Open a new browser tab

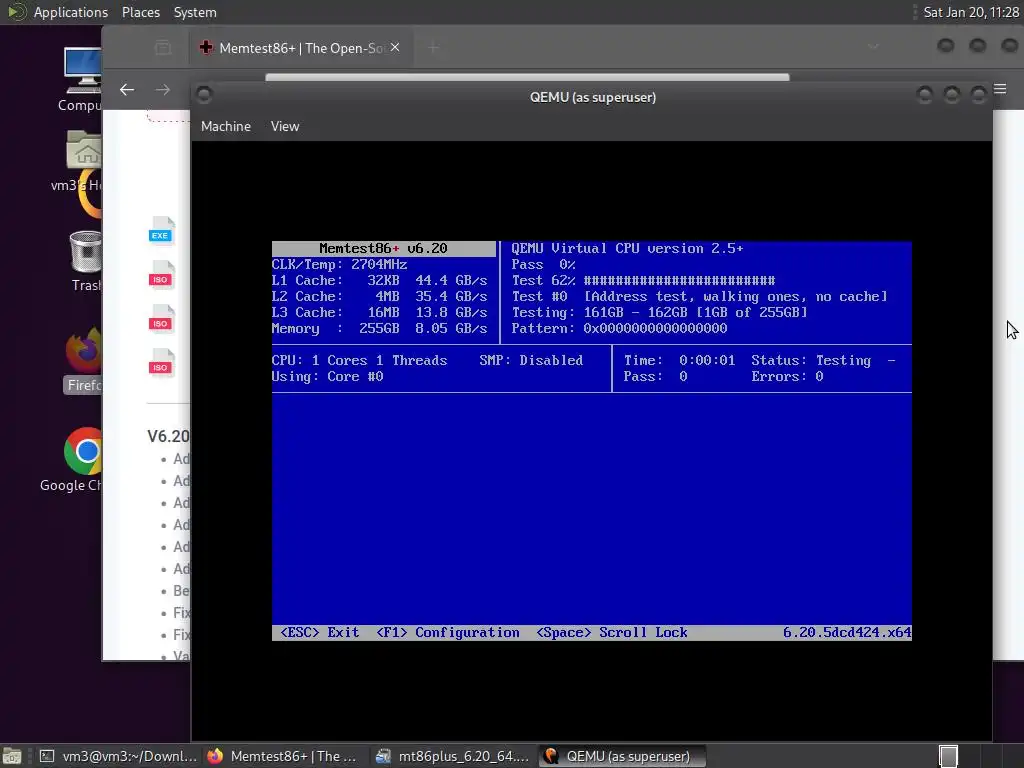pyautogui.click(x=433, y=47)
